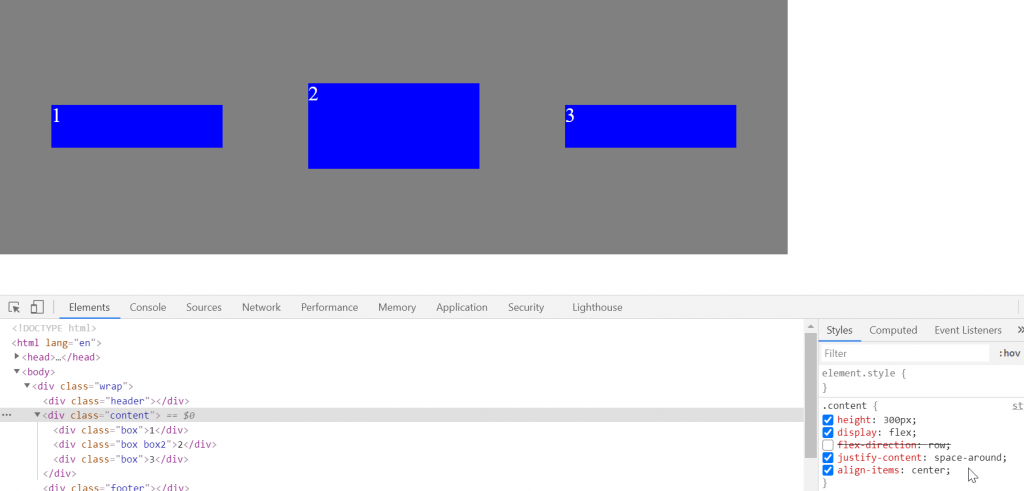The width and height of the screenshot is (1024, 491).
Task: Select the div class box node containing 3
Action: tap(121, 459)
